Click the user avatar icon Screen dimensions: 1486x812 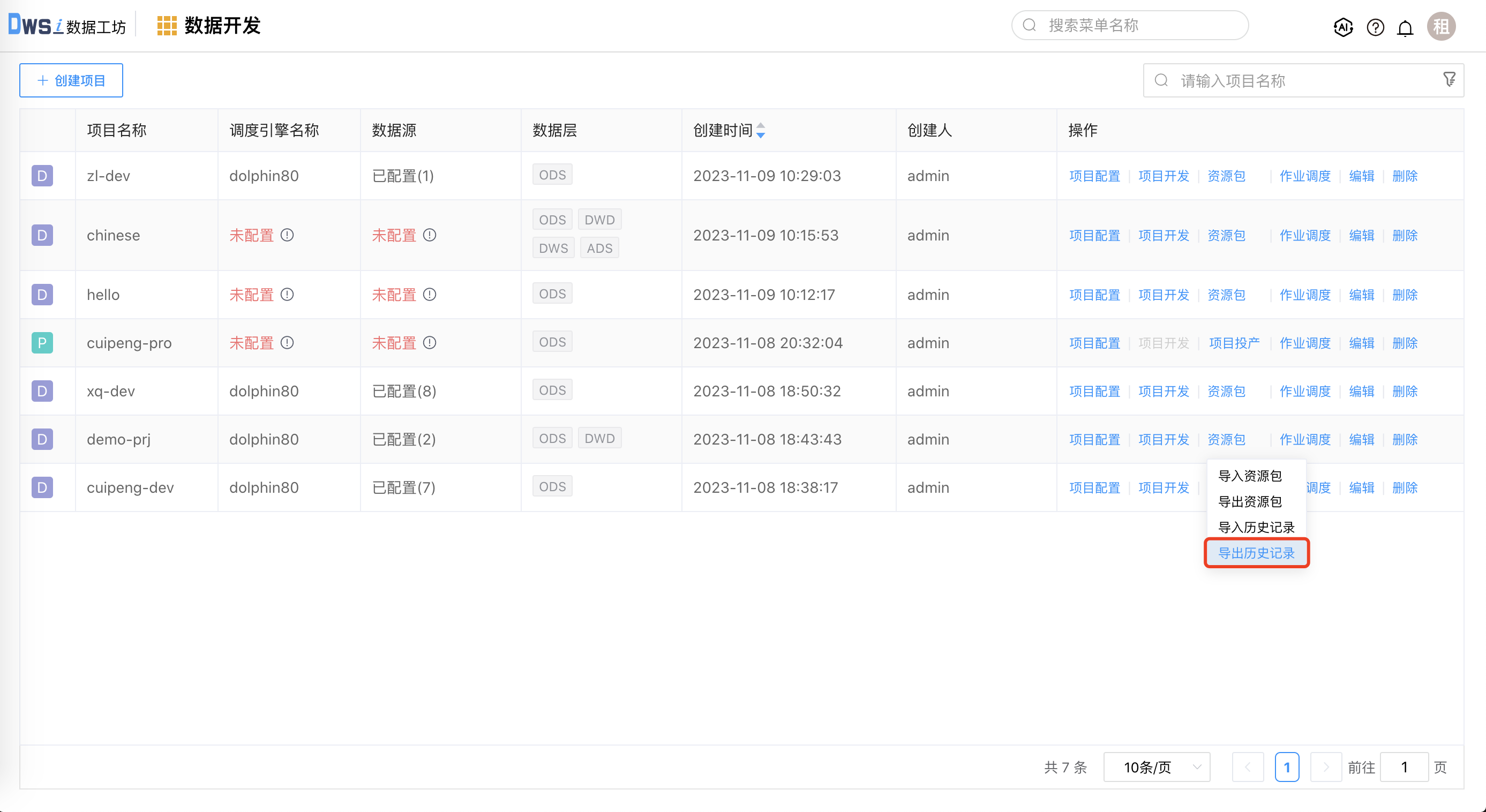coord(1441,27)
